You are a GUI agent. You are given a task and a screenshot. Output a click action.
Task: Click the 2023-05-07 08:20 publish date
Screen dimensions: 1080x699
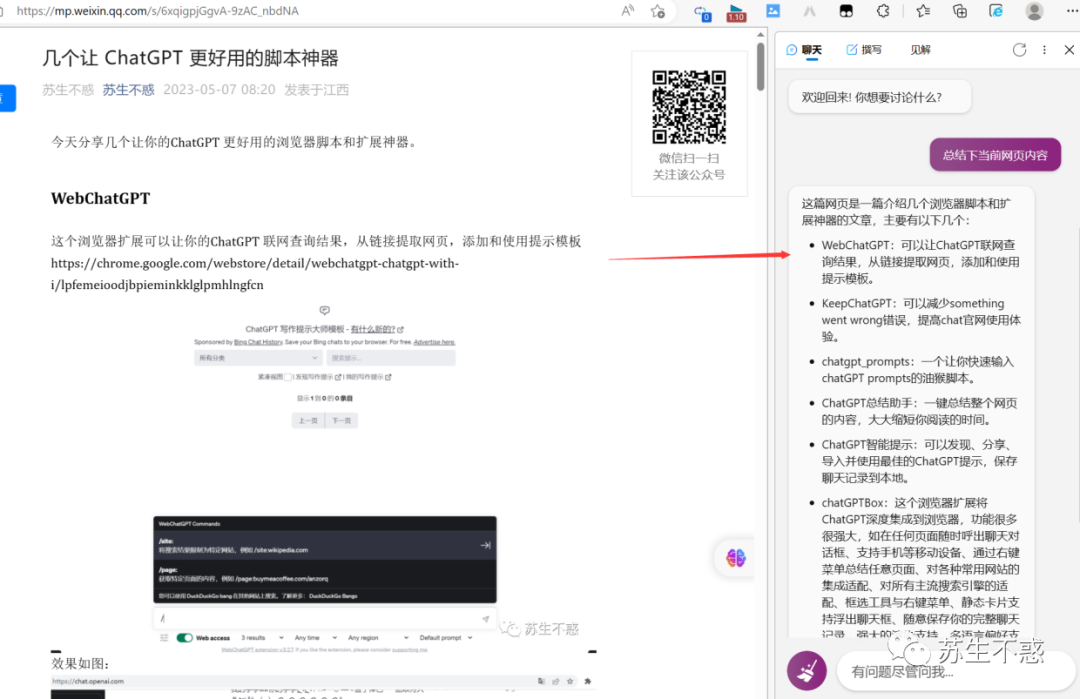(219, 90)
